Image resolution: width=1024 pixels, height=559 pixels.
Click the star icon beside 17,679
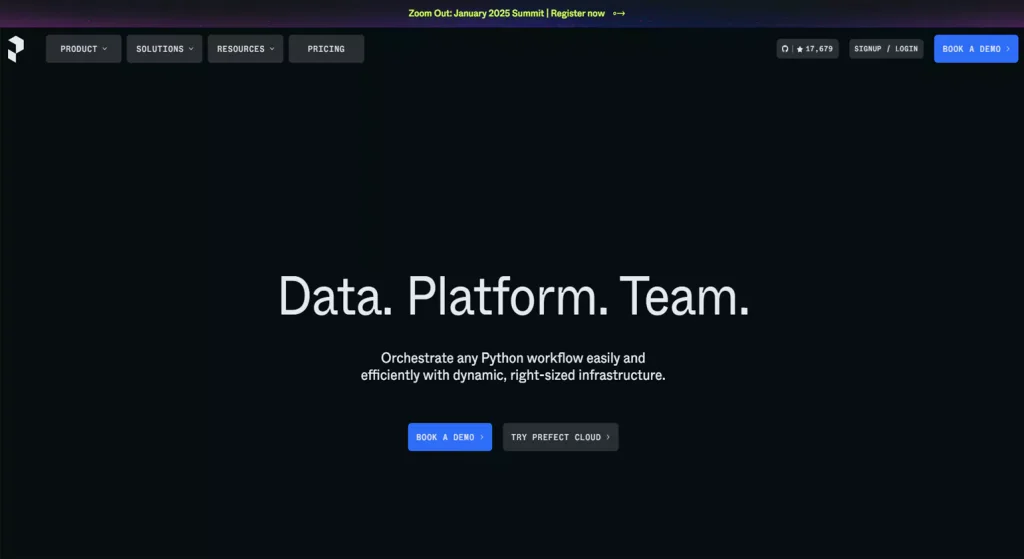[800, 49]
